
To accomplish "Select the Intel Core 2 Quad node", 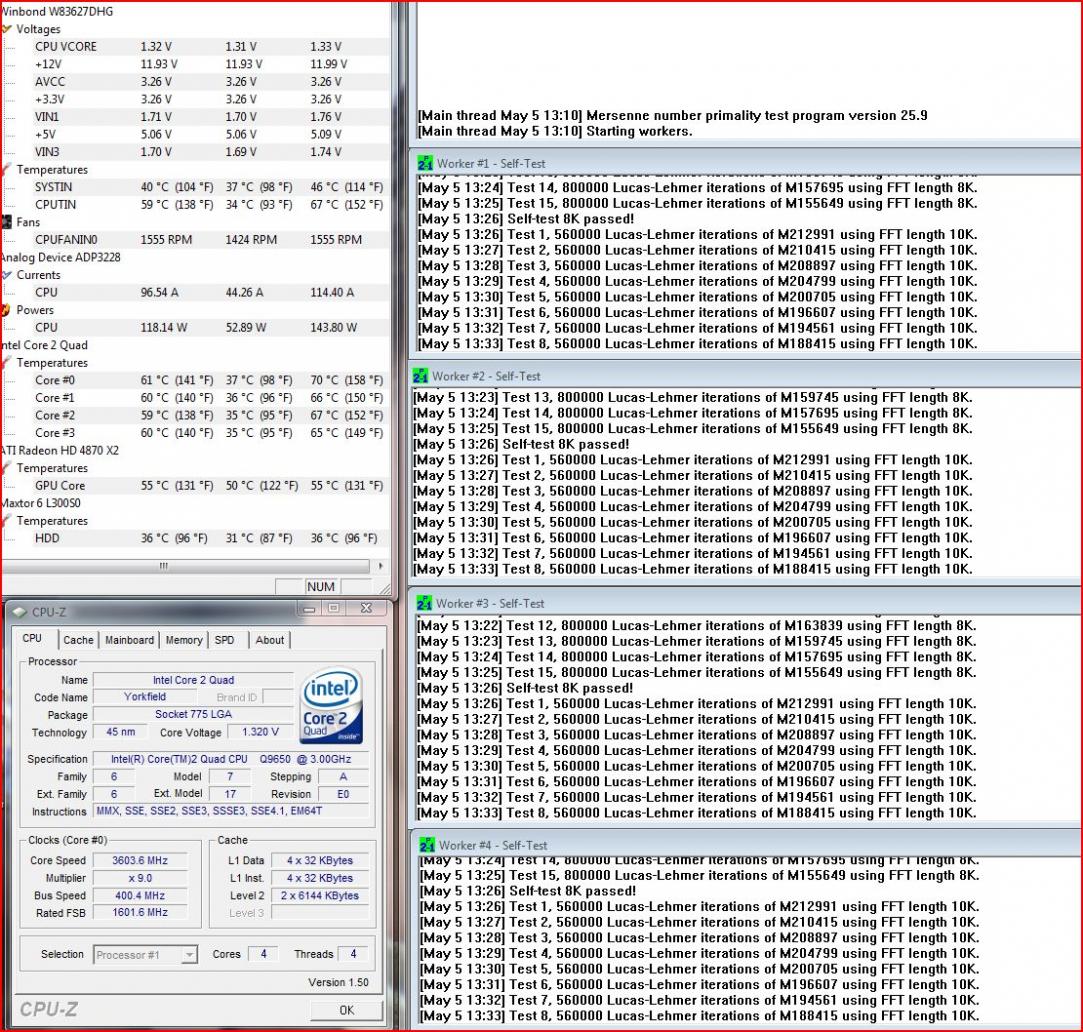I will pos(44,345).
